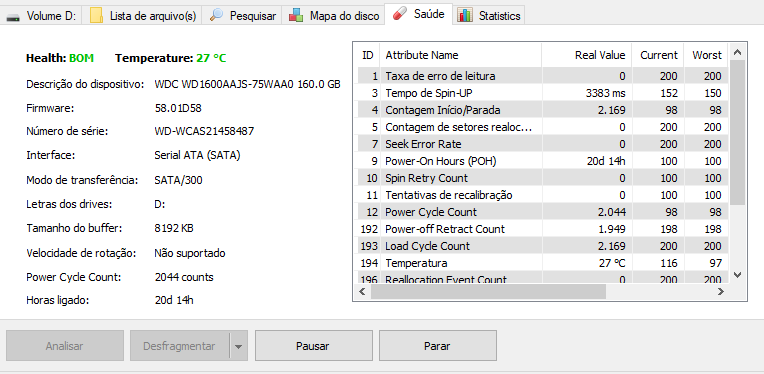Select the Contagem Início/Parada row
This screenshot has height=374, width=764.
(543, 110)
